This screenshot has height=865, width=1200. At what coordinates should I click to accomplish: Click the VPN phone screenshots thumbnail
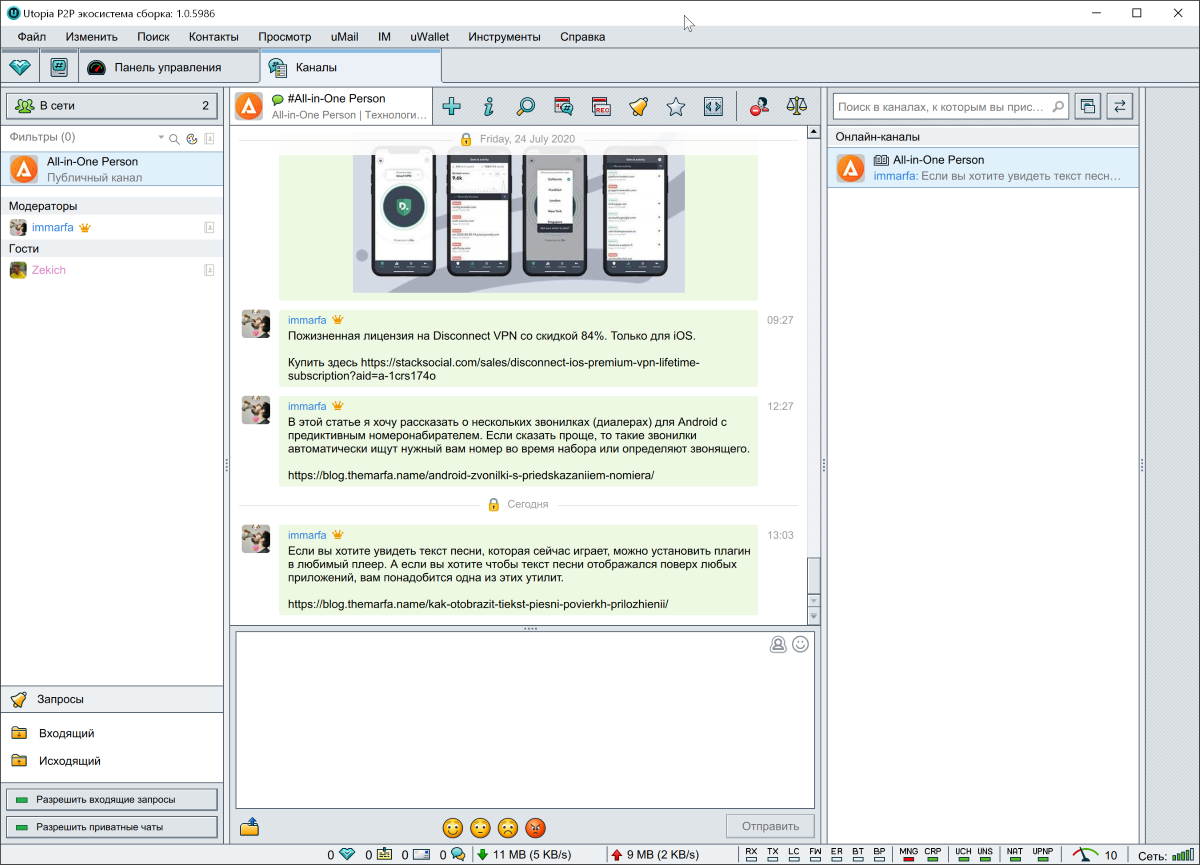[x=519, y=220]
